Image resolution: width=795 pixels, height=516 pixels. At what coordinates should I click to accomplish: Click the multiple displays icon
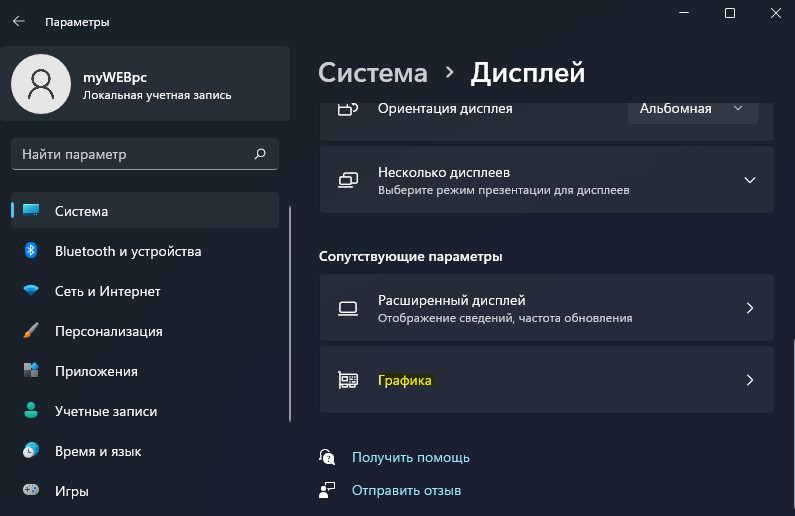(348, 180)
